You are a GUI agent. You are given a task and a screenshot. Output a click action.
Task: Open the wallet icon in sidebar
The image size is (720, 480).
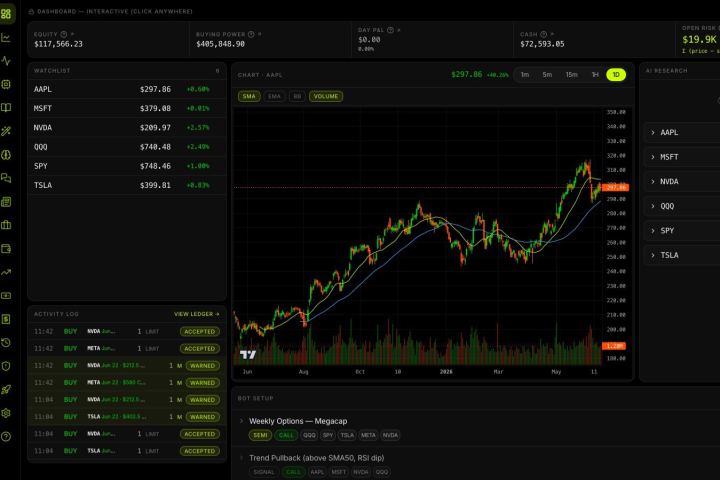[6, 248]
